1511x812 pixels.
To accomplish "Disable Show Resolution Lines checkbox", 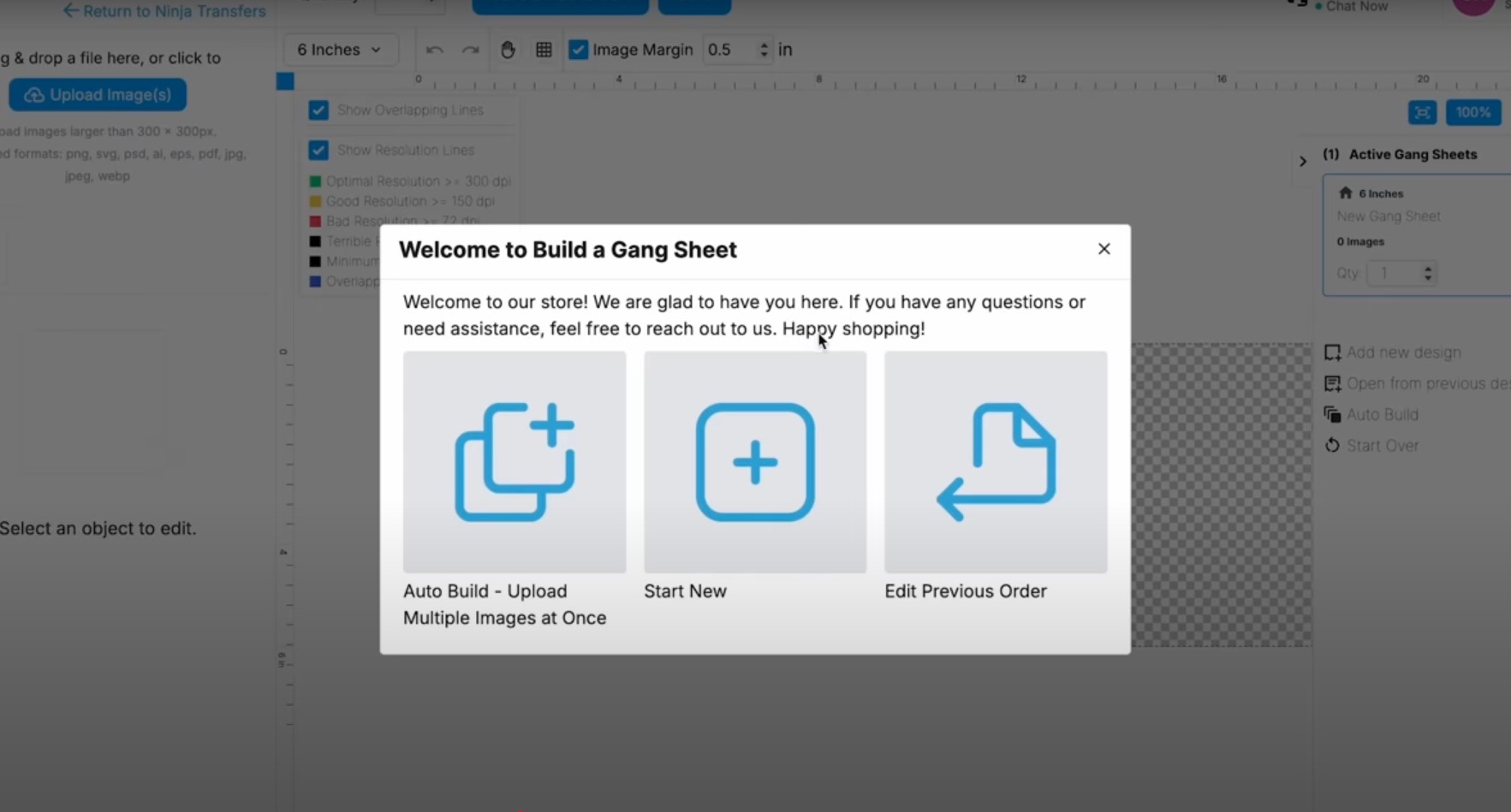I will (x=318, y=150).
